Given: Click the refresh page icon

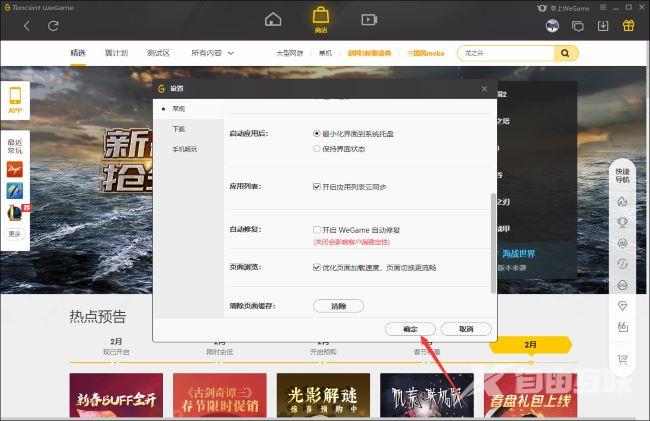Looking at the screenshot, I should click(x=53, y=26).
